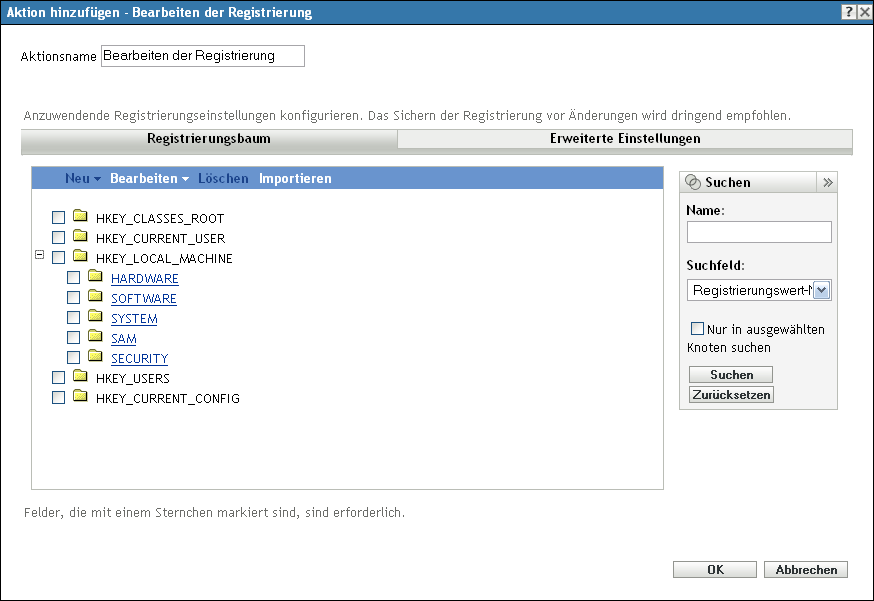This screenshot has width=874, height=601.
Task: Click the HKEY_CLASSES_ROOT folder icon
Action: (x=81, y=218)
